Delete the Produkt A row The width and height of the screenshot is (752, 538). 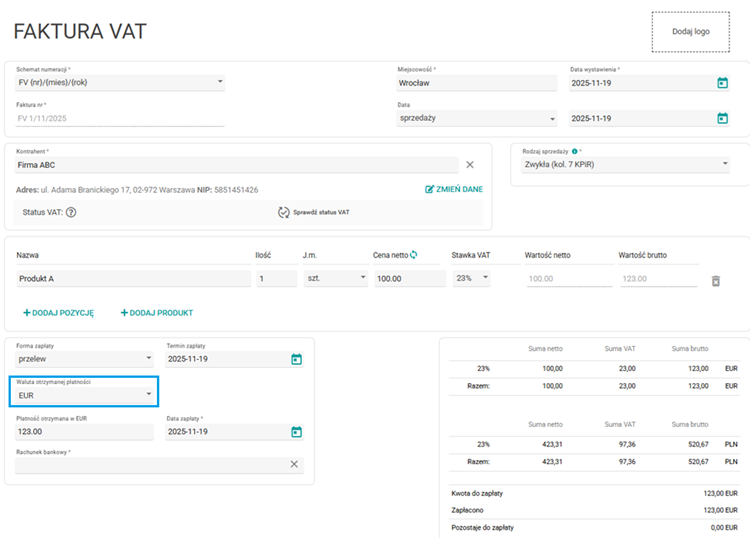[715, 281]
